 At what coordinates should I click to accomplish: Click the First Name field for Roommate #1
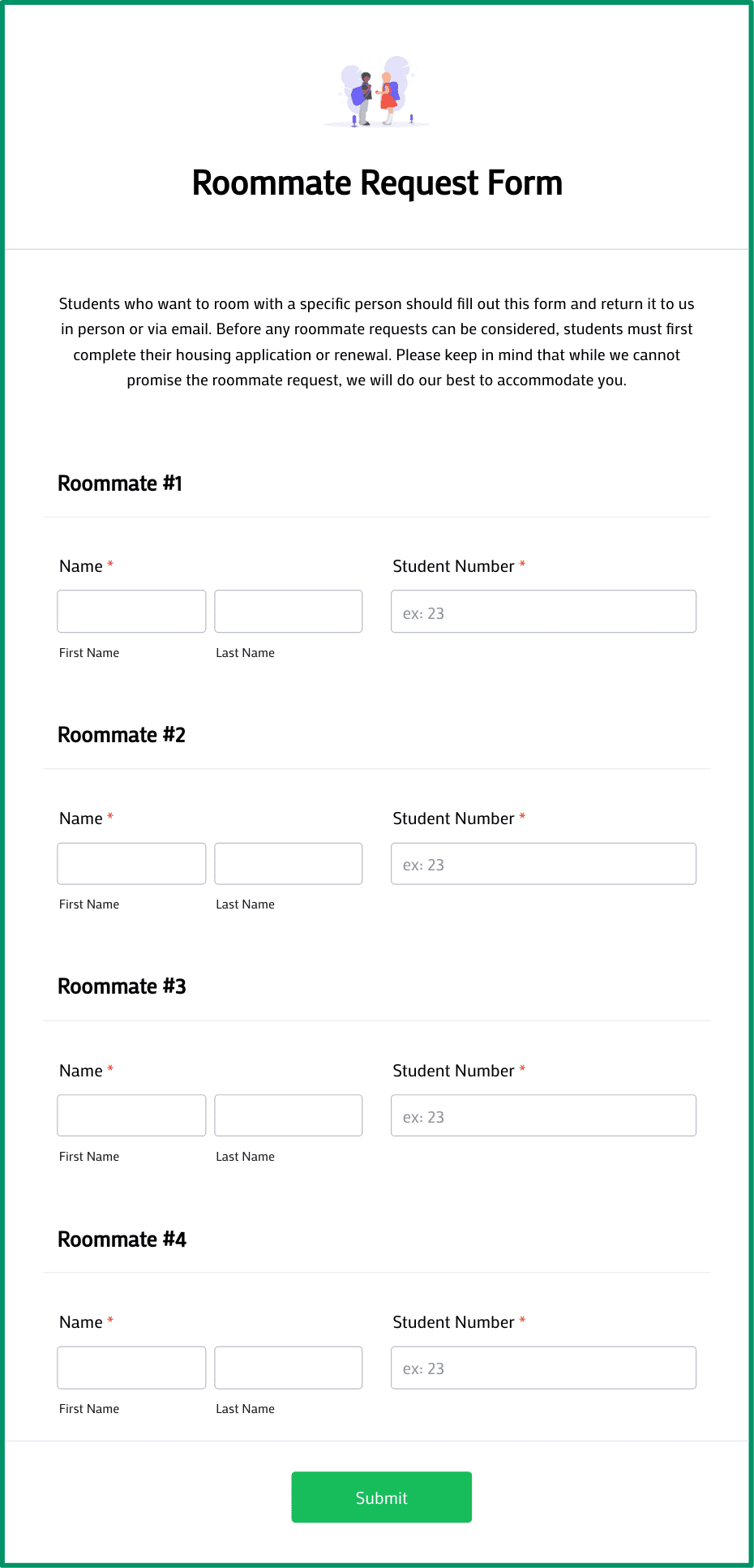point(131,611)
